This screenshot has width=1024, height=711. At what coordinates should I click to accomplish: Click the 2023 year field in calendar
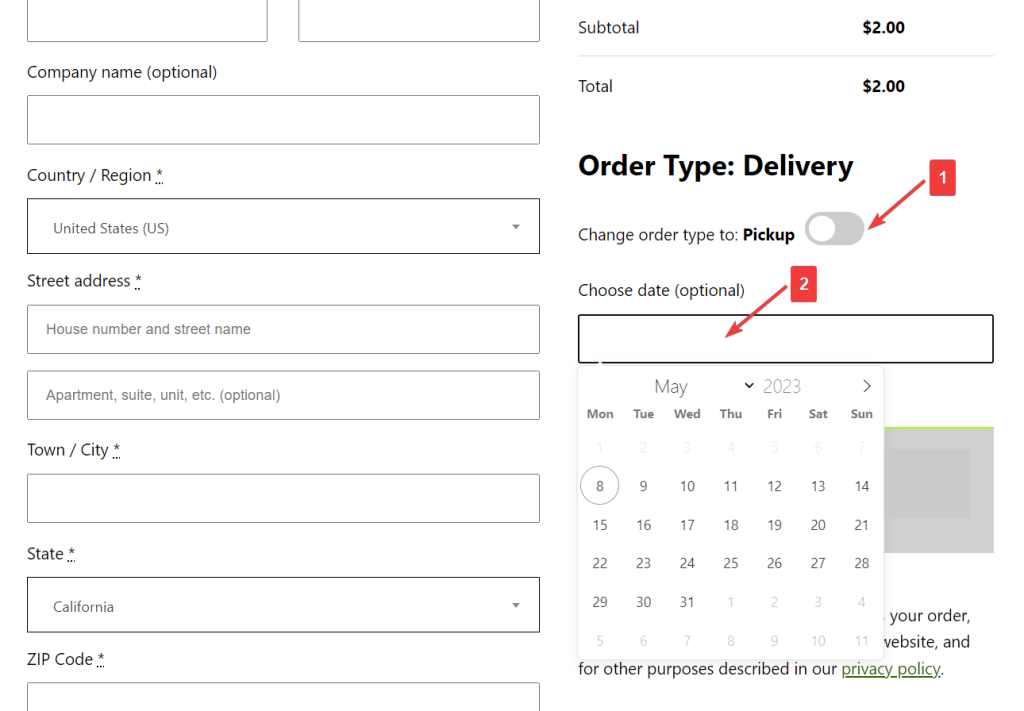(x=782, y=387)
